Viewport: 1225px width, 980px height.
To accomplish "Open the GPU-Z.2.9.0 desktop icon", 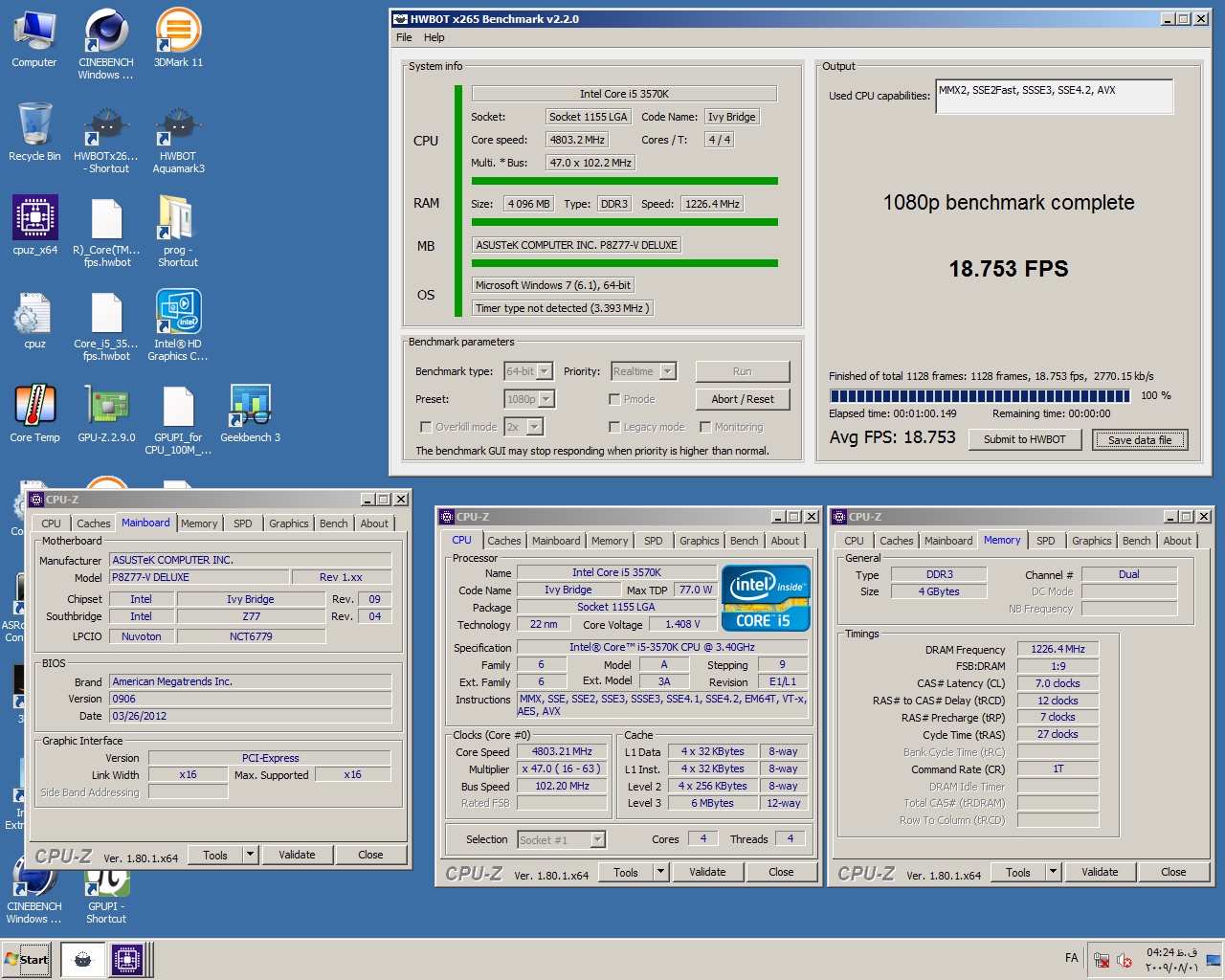I will click(x=106, y=413).
